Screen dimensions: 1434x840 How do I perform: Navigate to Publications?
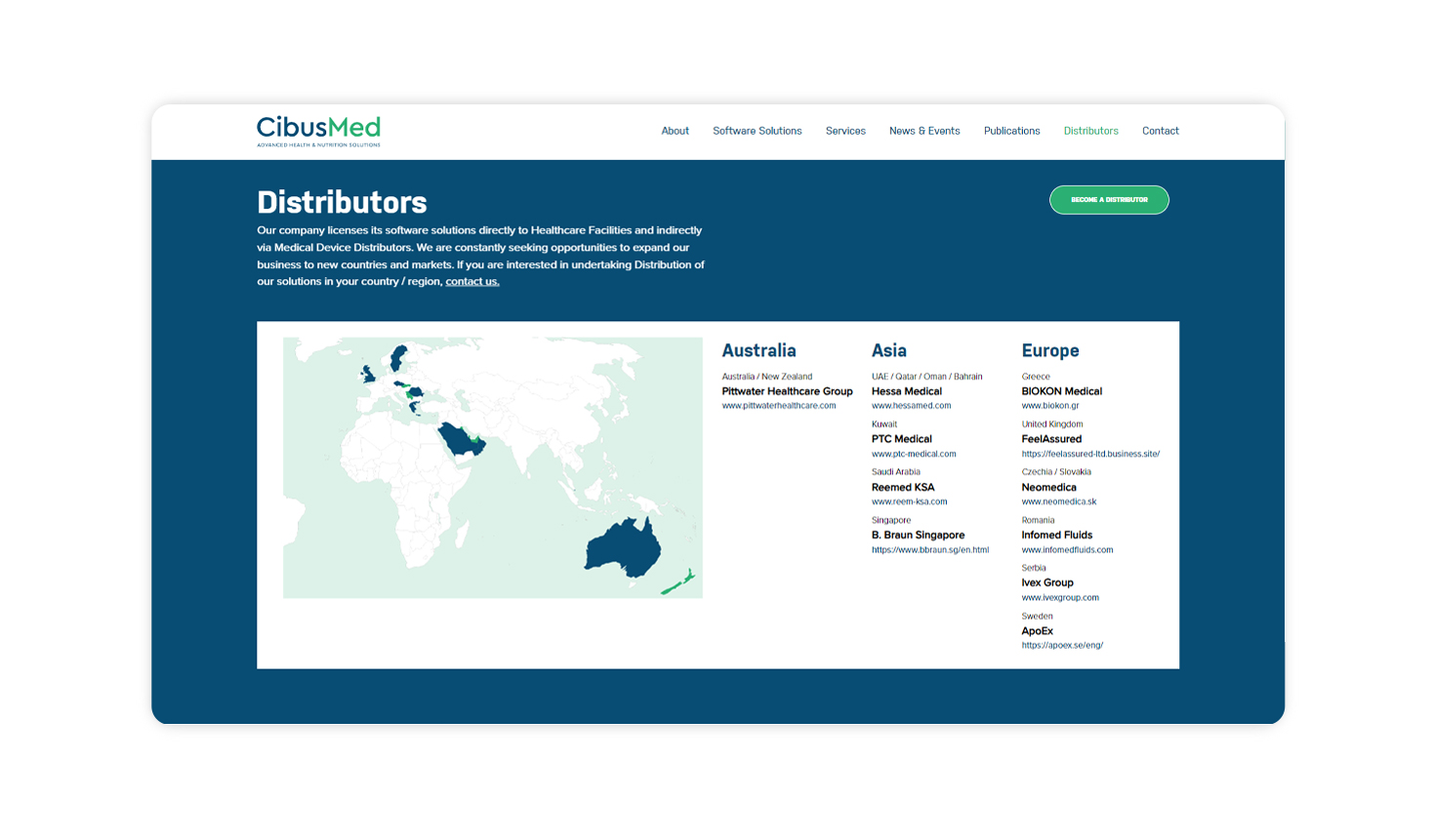click(x=1011, y=131)
